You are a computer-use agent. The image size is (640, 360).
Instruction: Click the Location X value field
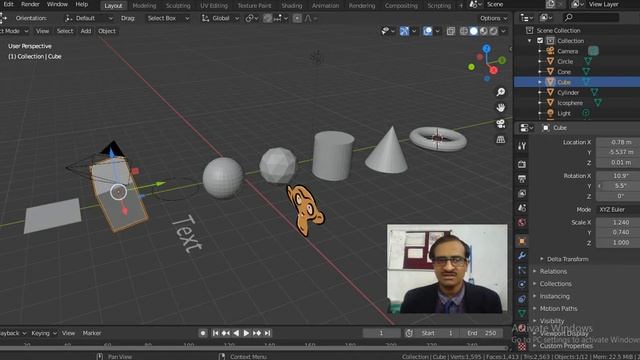click(618, 142)
